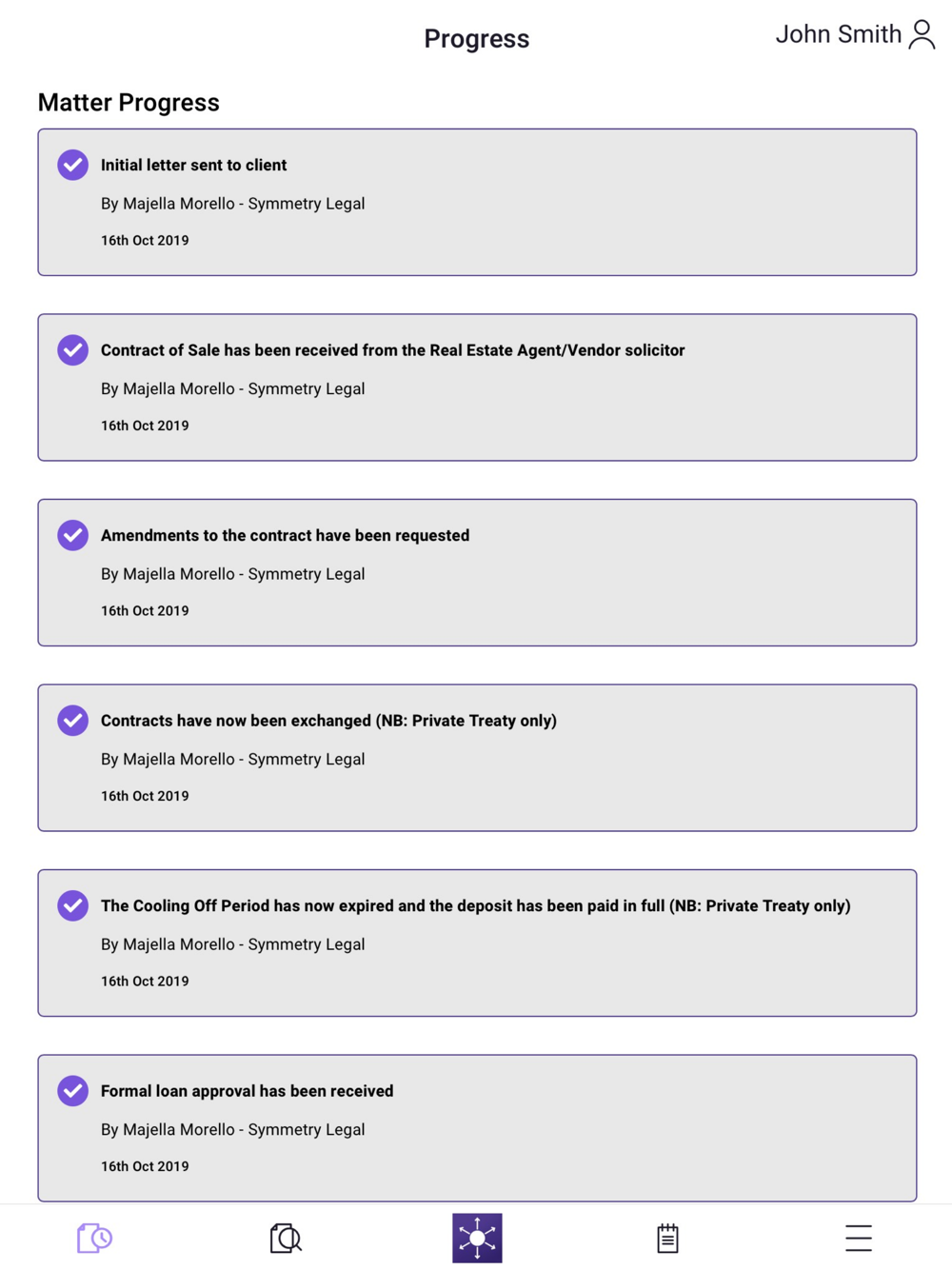Open the notepad calendar icon in bottom bar

[x=667, y=1238]
